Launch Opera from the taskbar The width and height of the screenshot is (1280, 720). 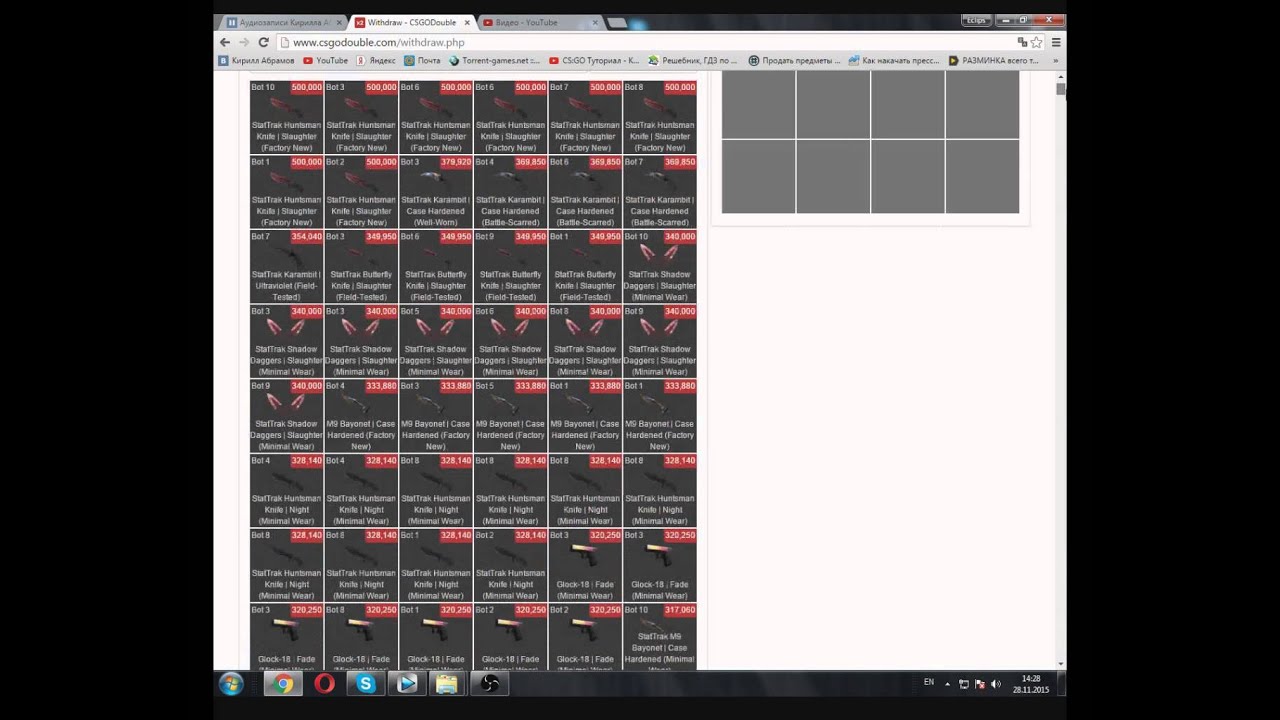[x=324, y=684]
